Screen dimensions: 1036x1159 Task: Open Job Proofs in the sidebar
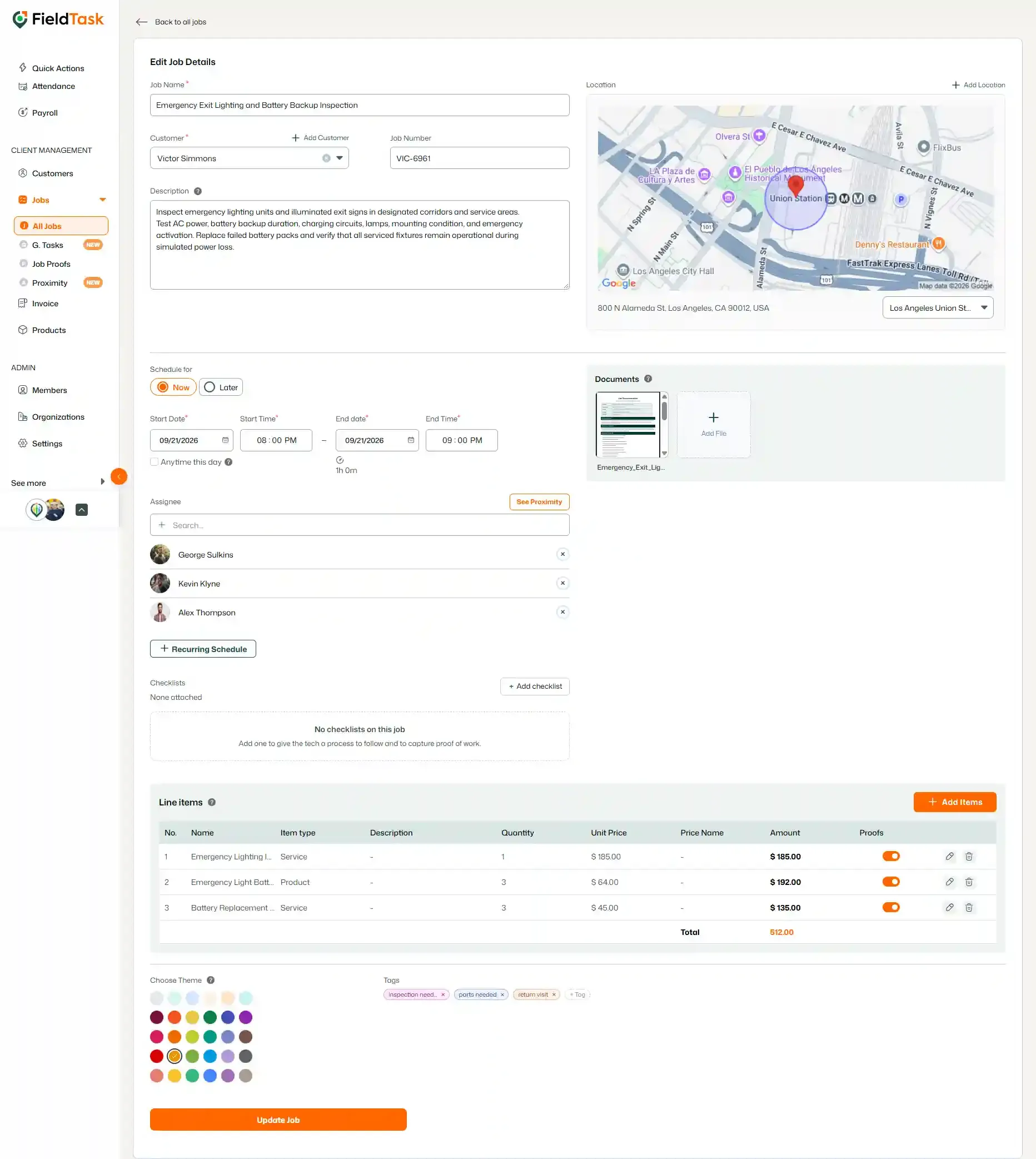pyautogui.click(x=51, y=264)
